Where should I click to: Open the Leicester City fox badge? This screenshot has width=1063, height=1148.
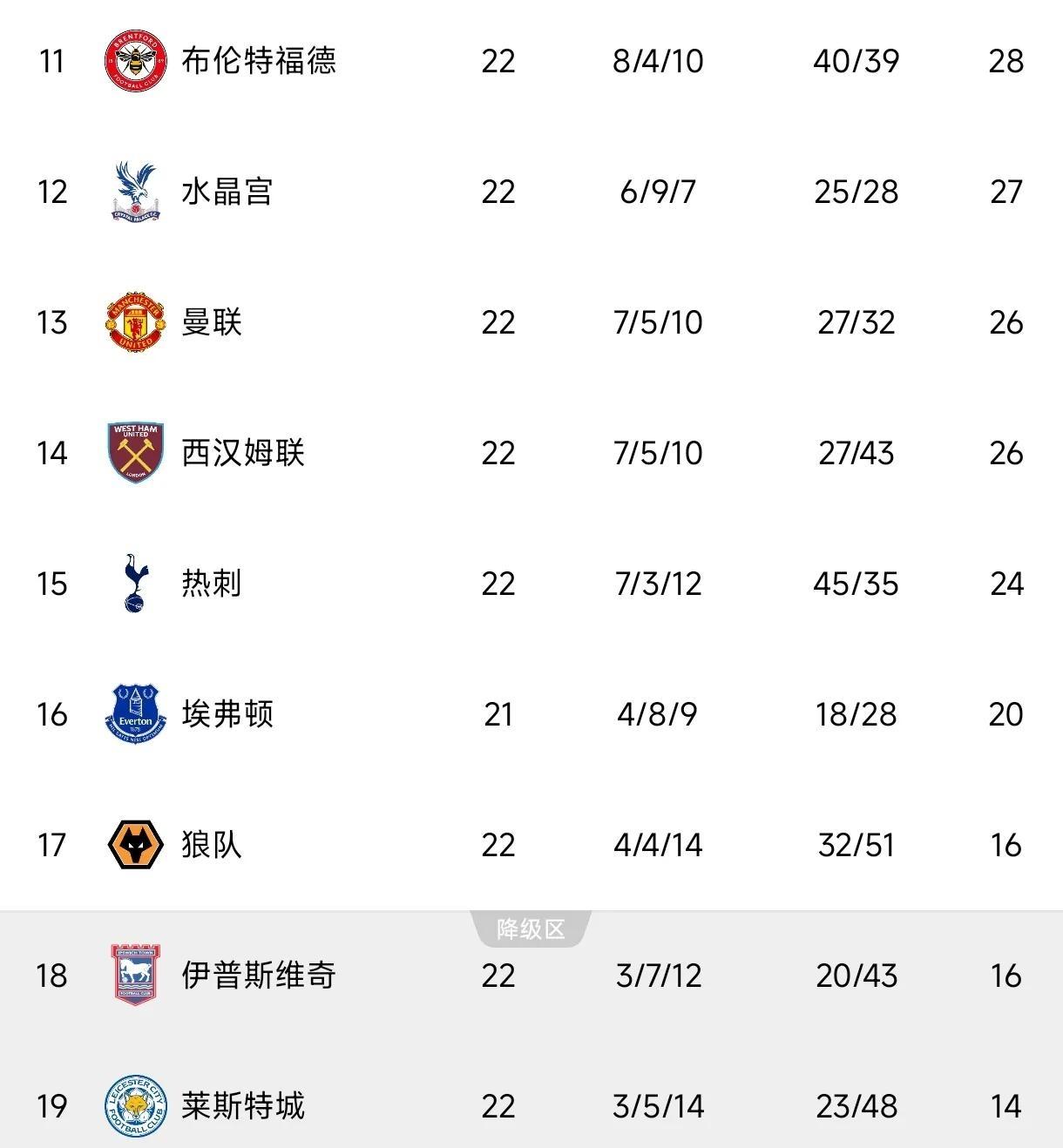click(135, 1106)
